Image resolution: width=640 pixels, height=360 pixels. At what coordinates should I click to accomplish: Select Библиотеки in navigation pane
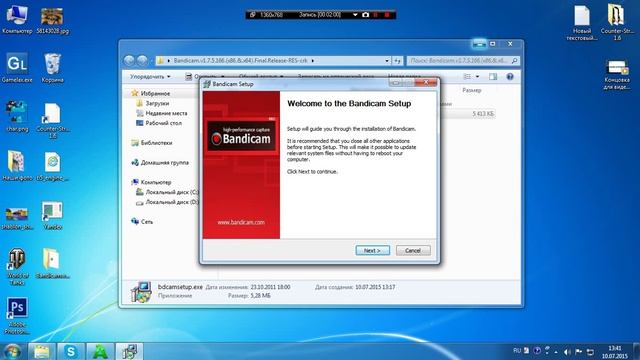point(156,143)
